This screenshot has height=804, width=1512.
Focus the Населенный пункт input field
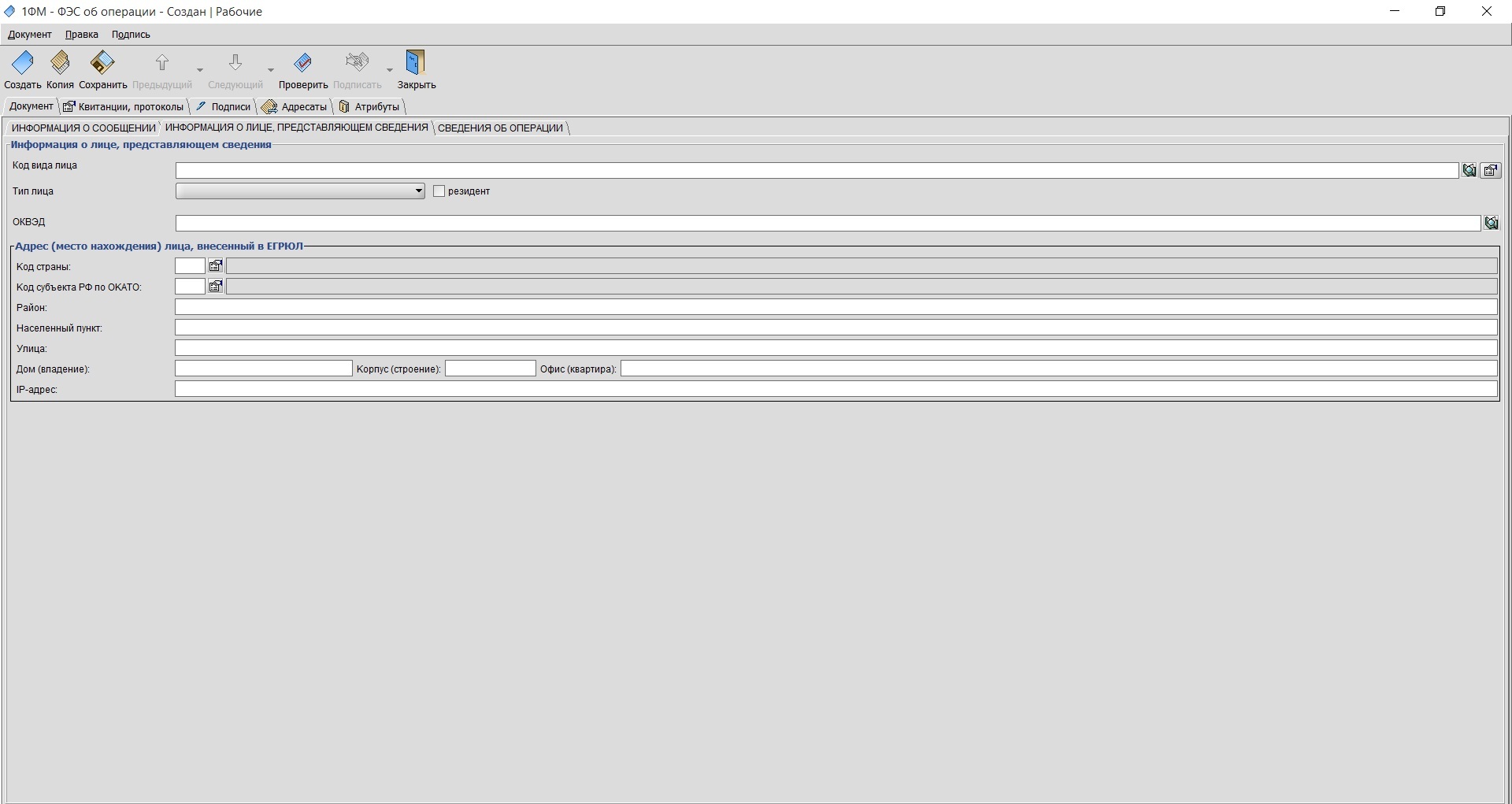coord(836,328)
